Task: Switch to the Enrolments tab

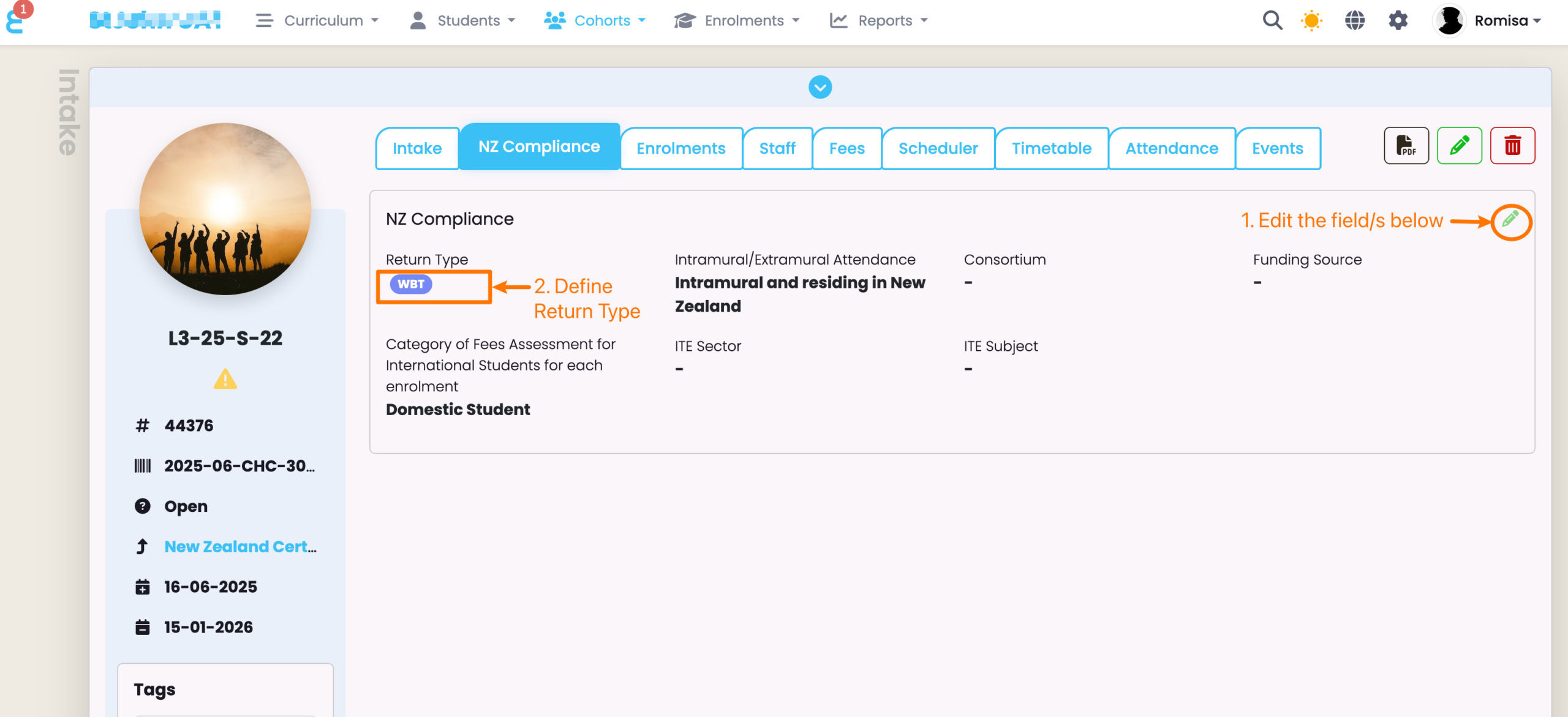Action: click(680, 148)
